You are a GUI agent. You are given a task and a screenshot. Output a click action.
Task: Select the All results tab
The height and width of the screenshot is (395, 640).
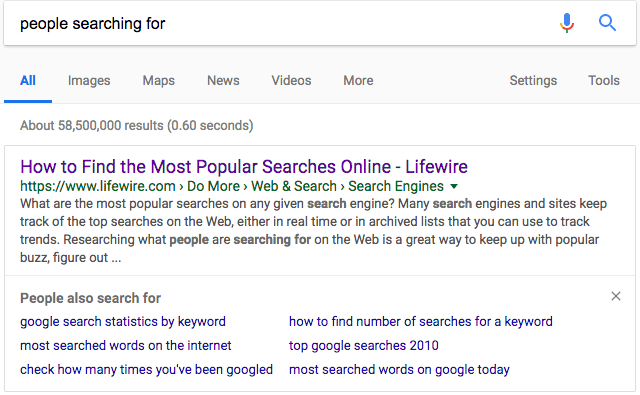click(x=28, y=80)
